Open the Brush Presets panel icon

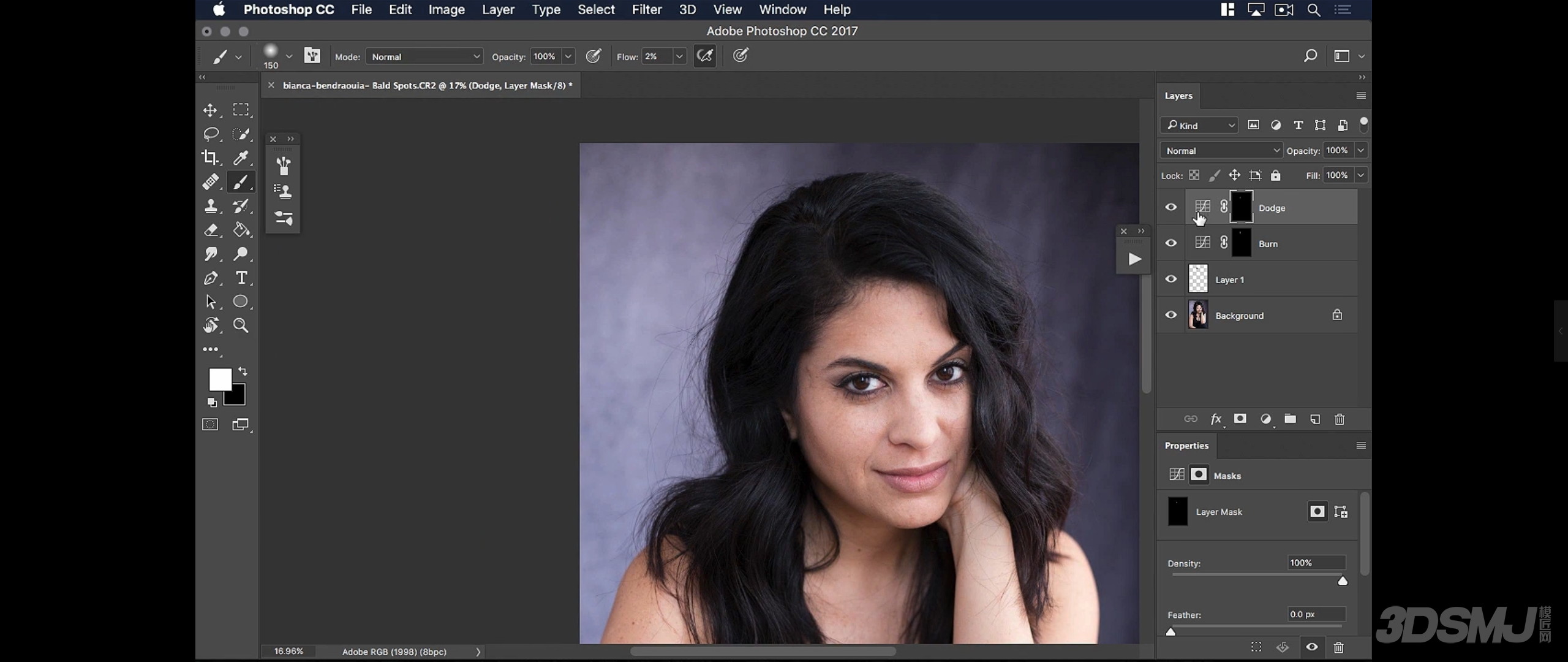[x=283, y=165]
